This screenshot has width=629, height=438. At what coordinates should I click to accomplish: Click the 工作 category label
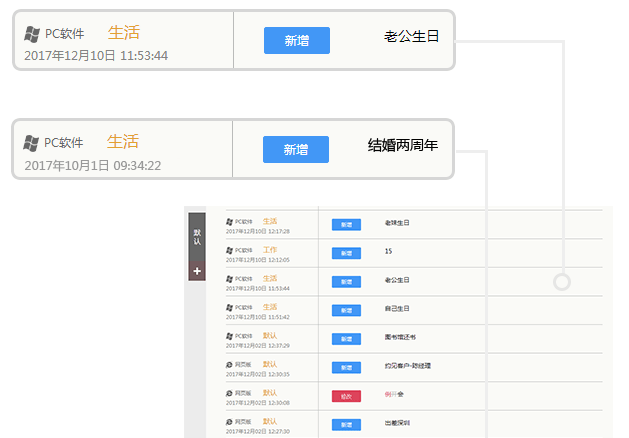pyautogui.click(x=270, y=250)
